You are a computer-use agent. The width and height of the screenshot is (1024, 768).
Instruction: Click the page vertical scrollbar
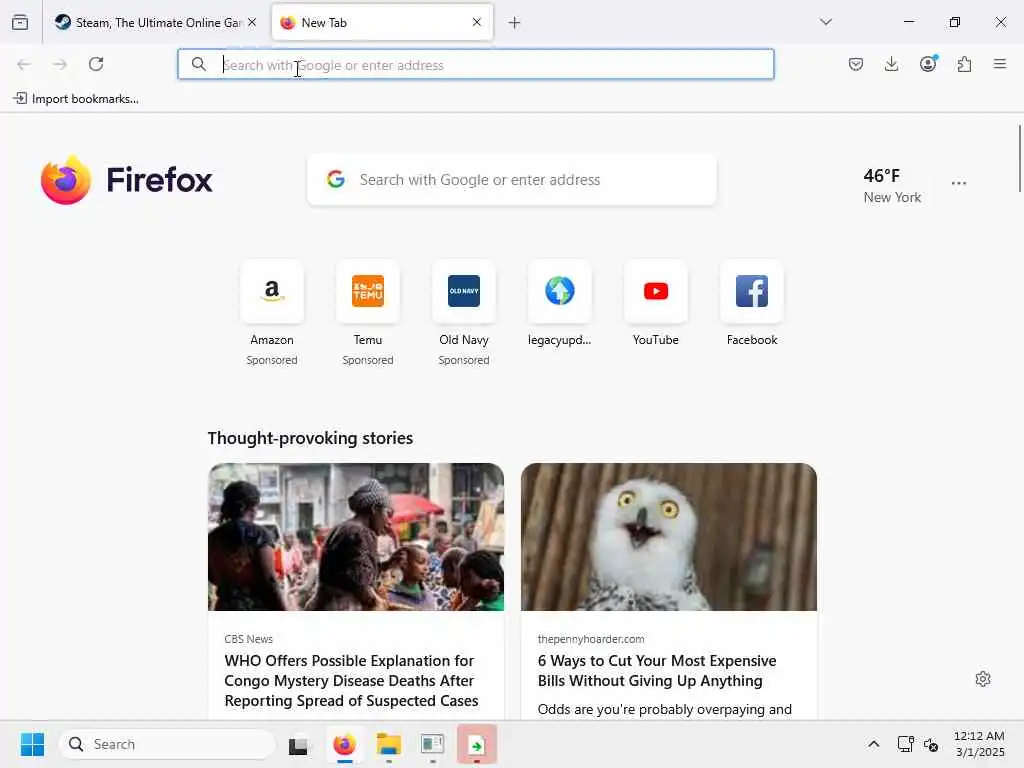coord(1019,158)
